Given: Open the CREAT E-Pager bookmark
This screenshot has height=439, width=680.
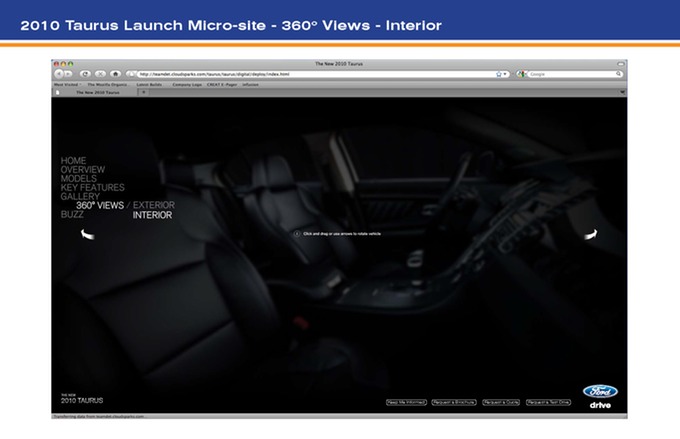Looking at the screenshot, I should coord(222,85).
